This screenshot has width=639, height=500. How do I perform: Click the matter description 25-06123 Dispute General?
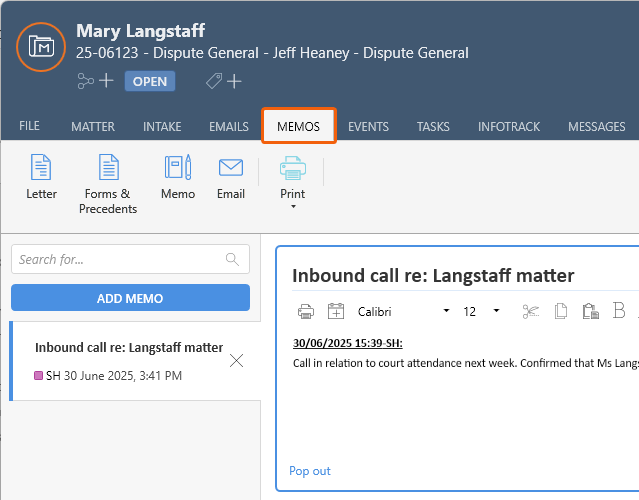coord(272,53)
